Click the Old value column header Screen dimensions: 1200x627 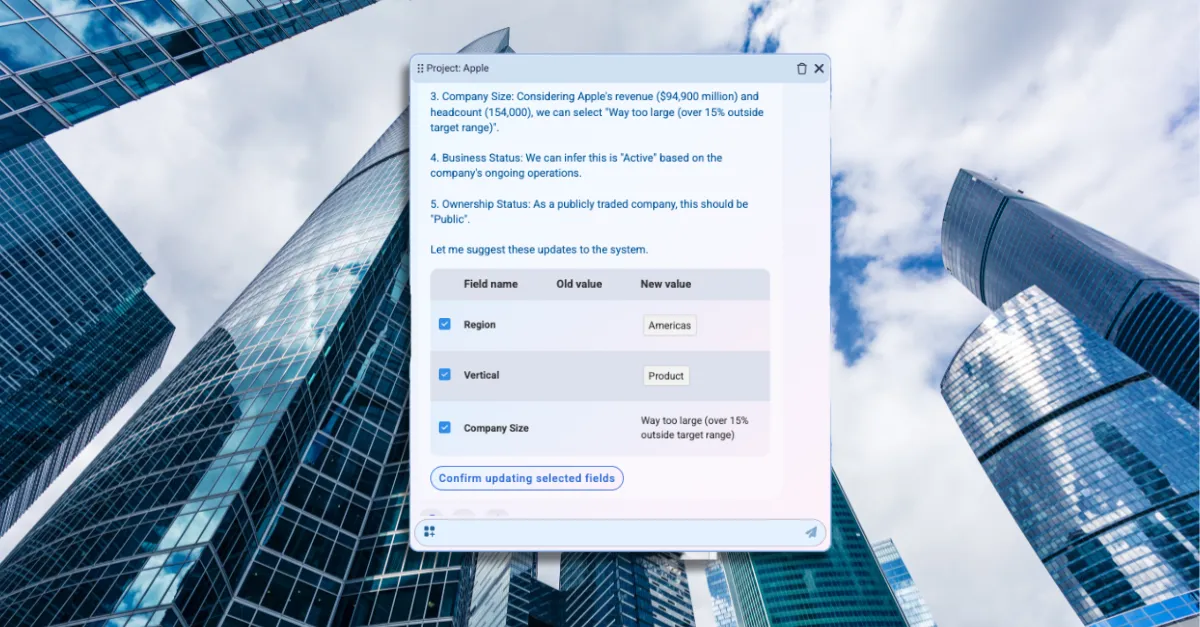pos(579,284)
